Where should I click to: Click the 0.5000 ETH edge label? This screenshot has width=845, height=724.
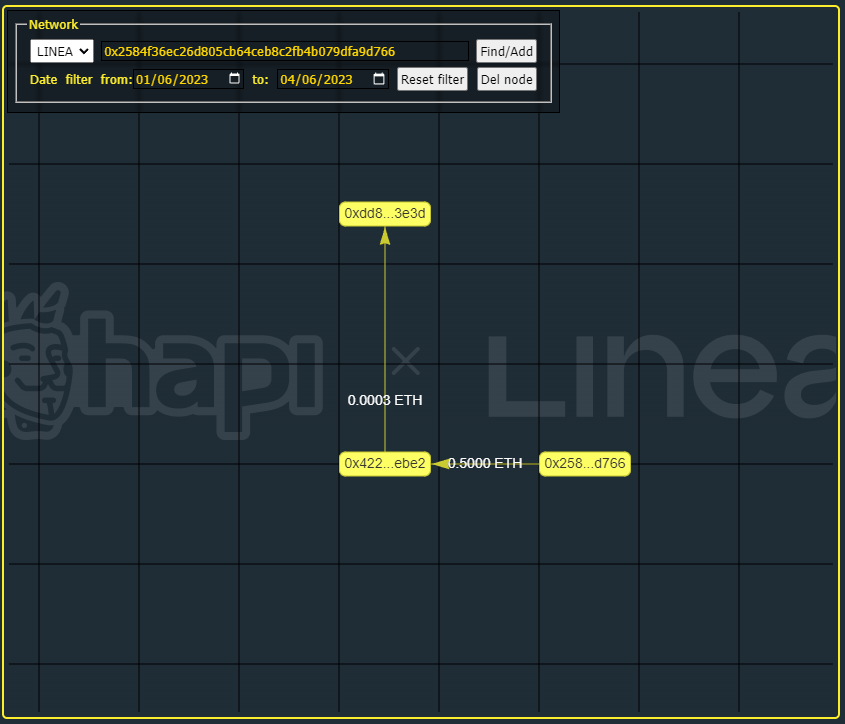click(x=485, y=463)
